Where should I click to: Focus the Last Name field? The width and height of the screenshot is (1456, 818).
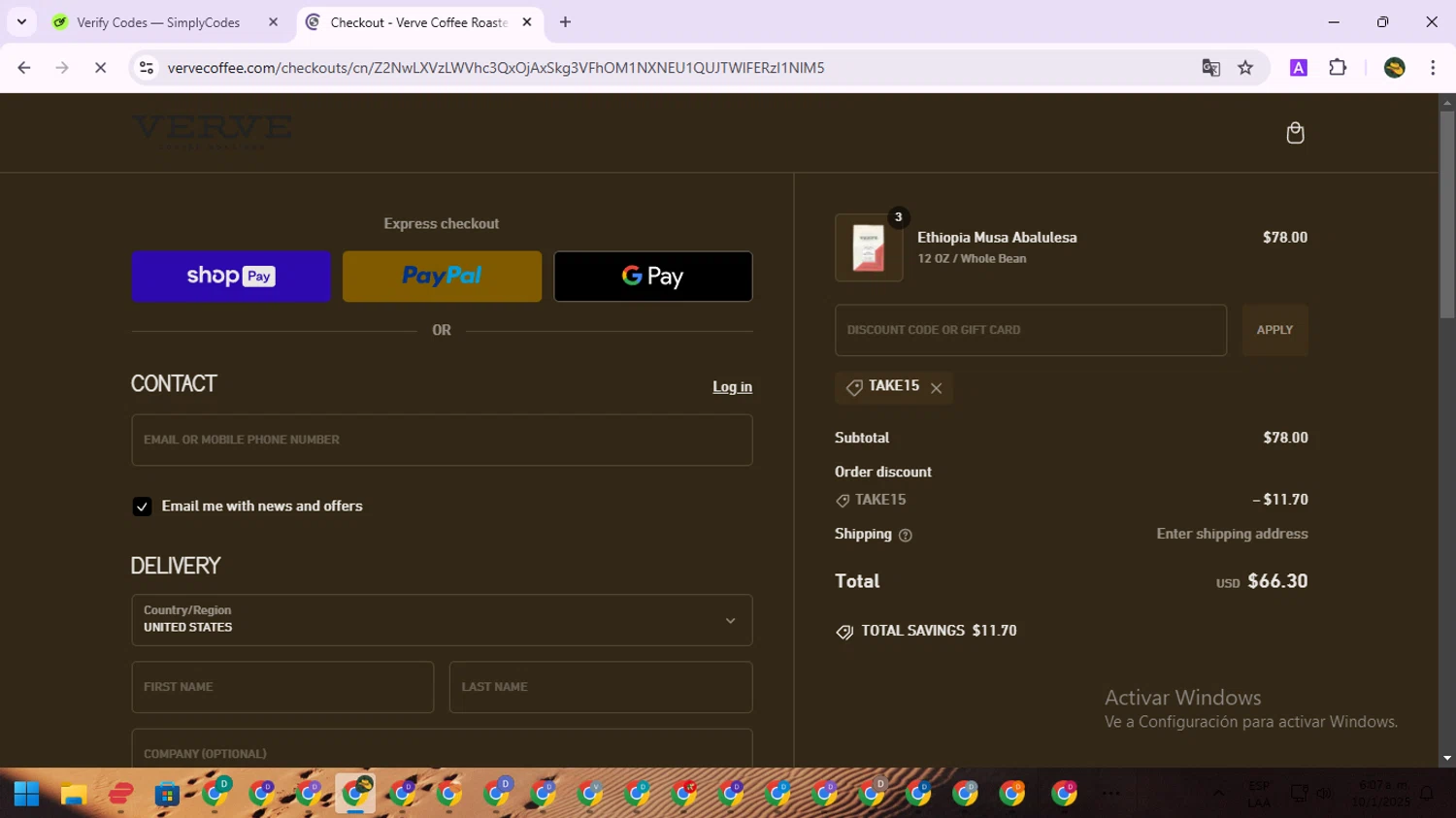click(x=601, y=687)
